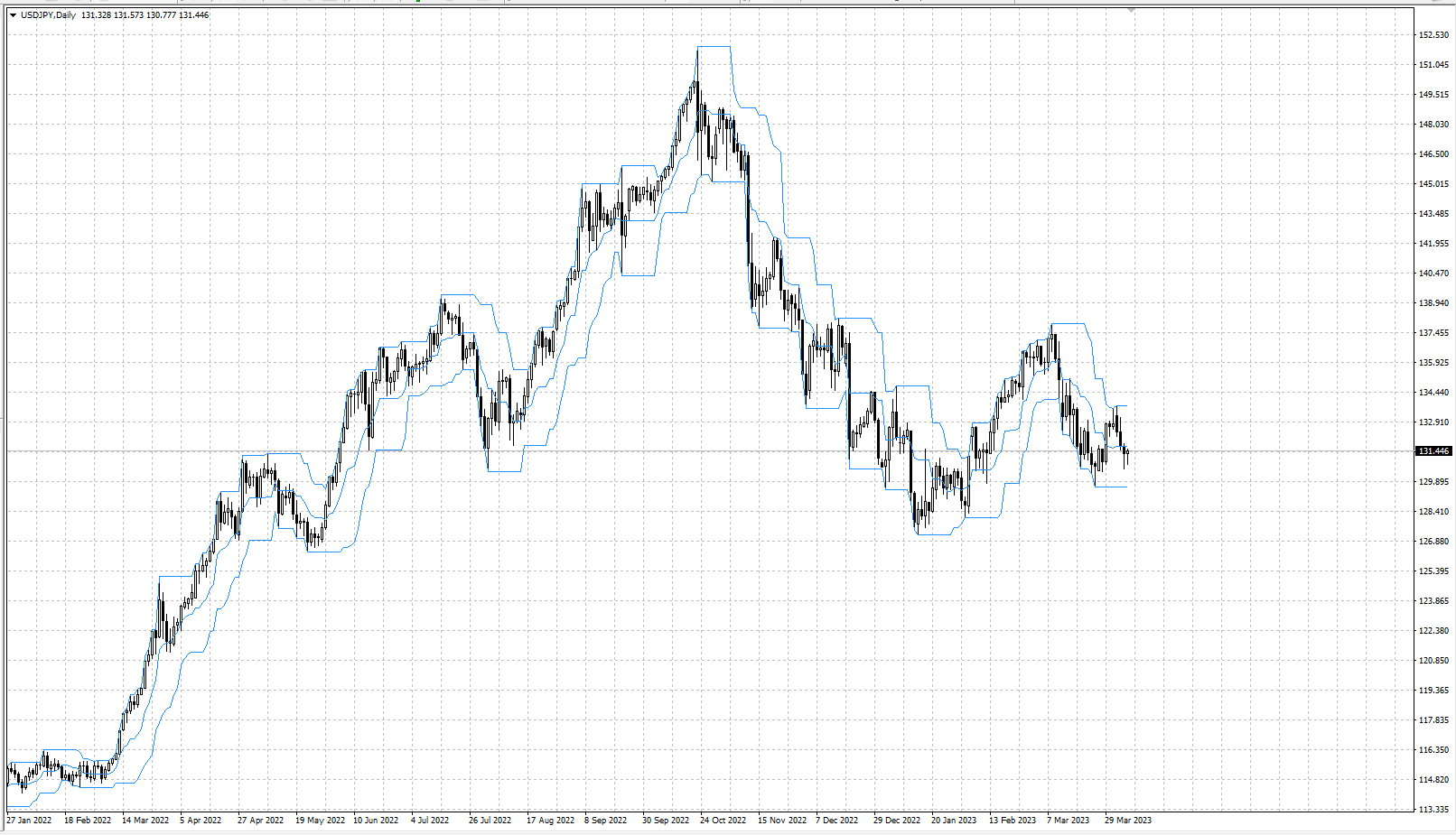Click the 152.530 price scale label
Viewport: 1456px width, 835px height.
1433,35
